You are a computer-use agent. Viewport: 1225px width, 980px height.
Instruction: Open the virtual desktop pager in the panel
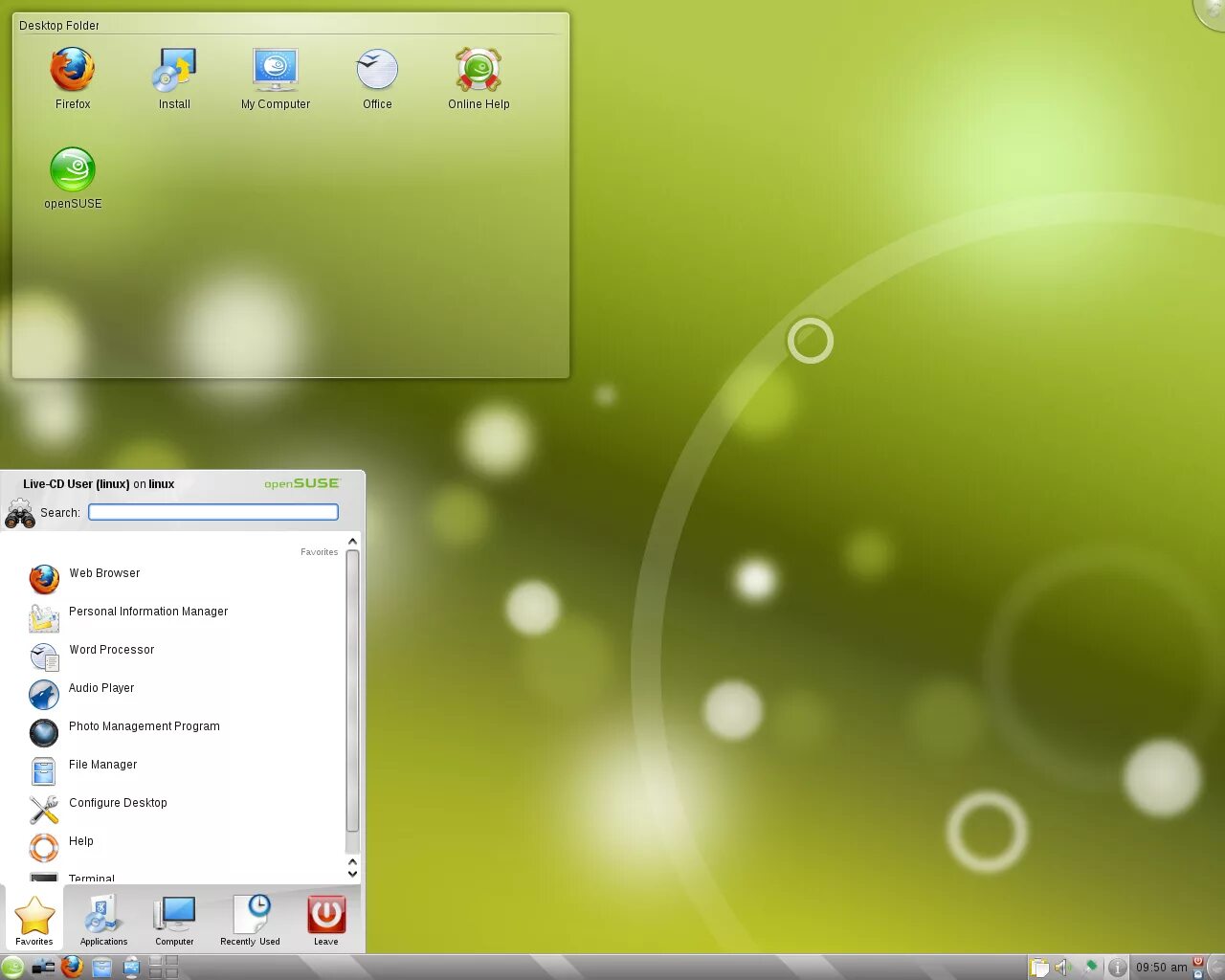pos(164,967)
